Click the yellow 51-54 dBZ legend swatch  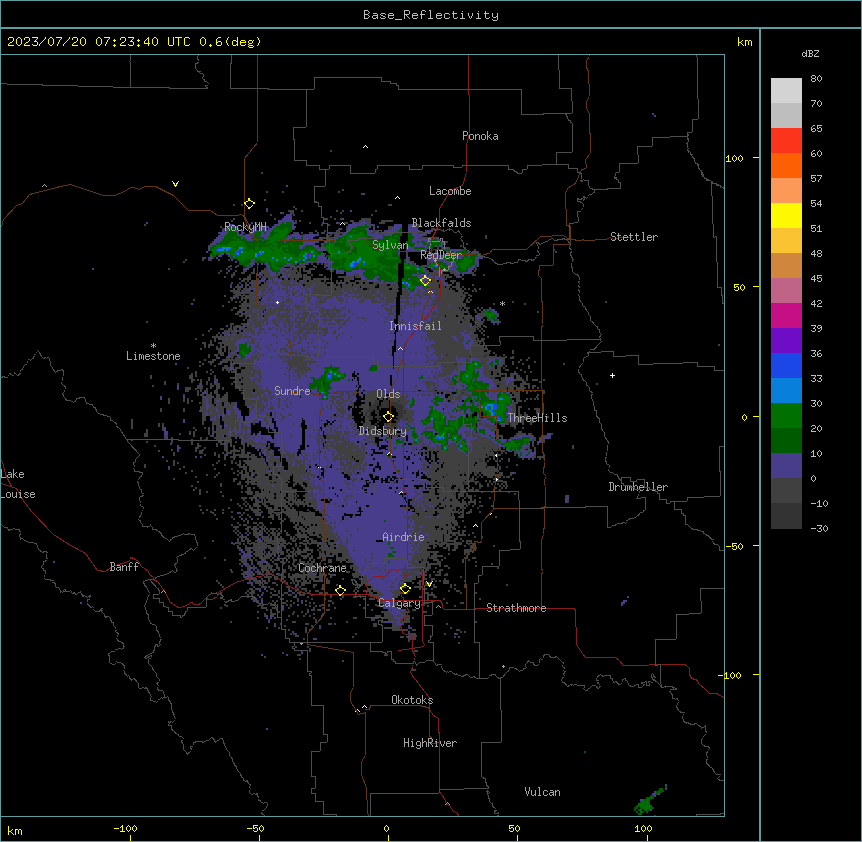tap(786, 215)
